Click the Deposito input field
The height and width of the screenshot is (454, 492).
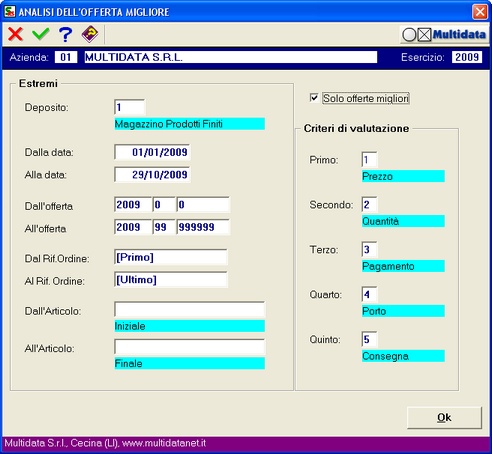click(129, 107)
